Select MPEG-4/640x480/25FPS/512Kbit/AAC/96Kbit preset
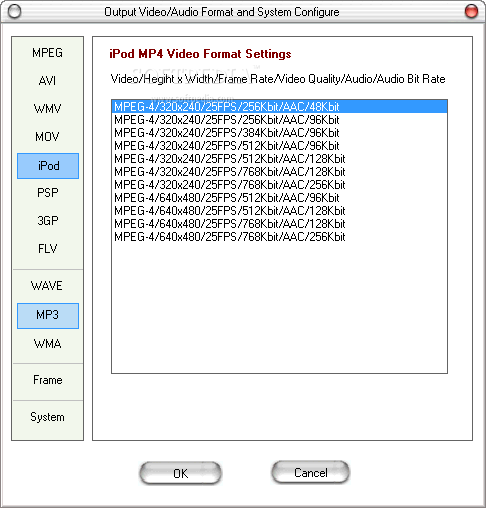Image resolution: width=486 pixels, height=508 pixels. click(279, 198)
